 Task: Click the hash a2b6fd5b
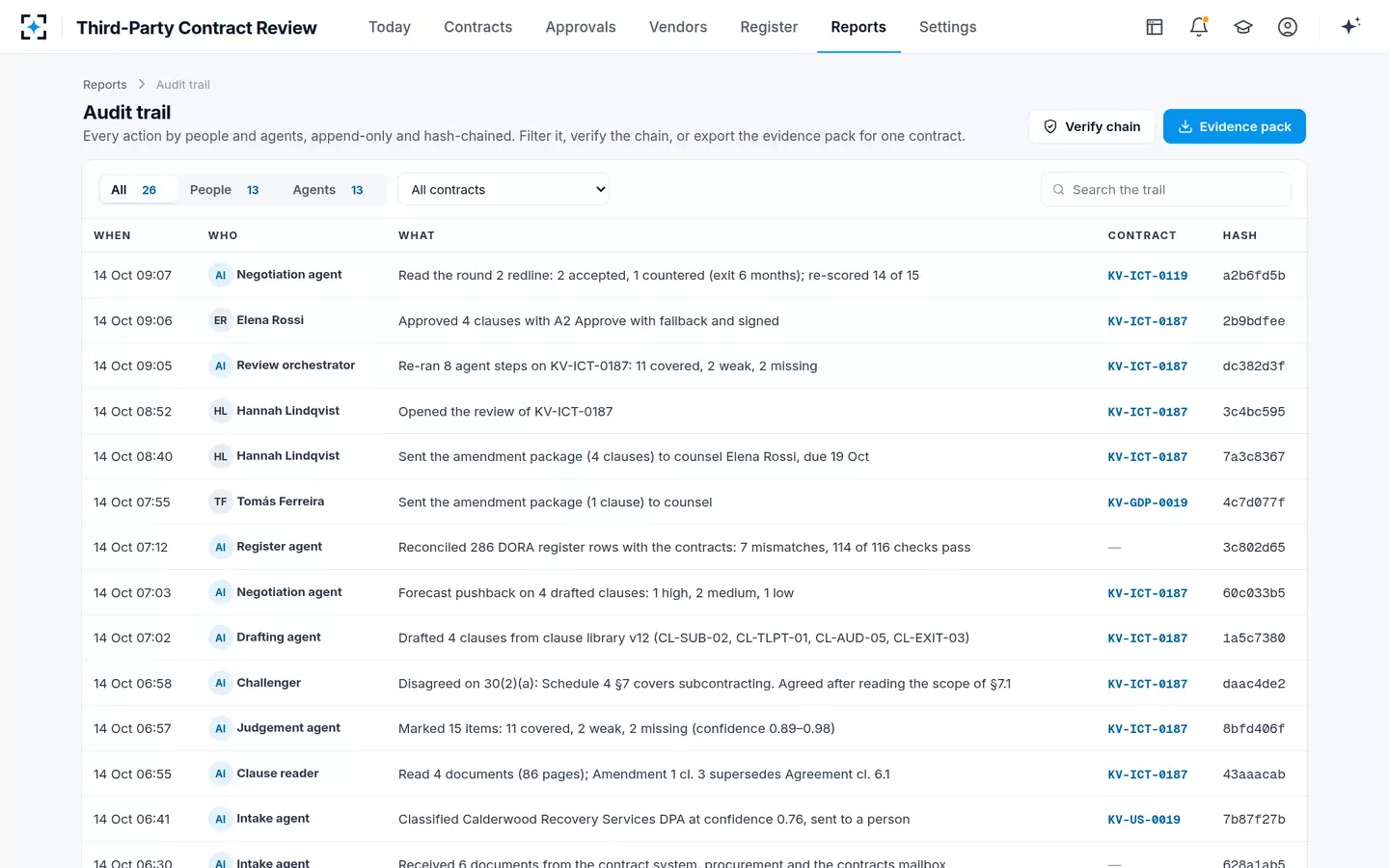(1254, 276)
